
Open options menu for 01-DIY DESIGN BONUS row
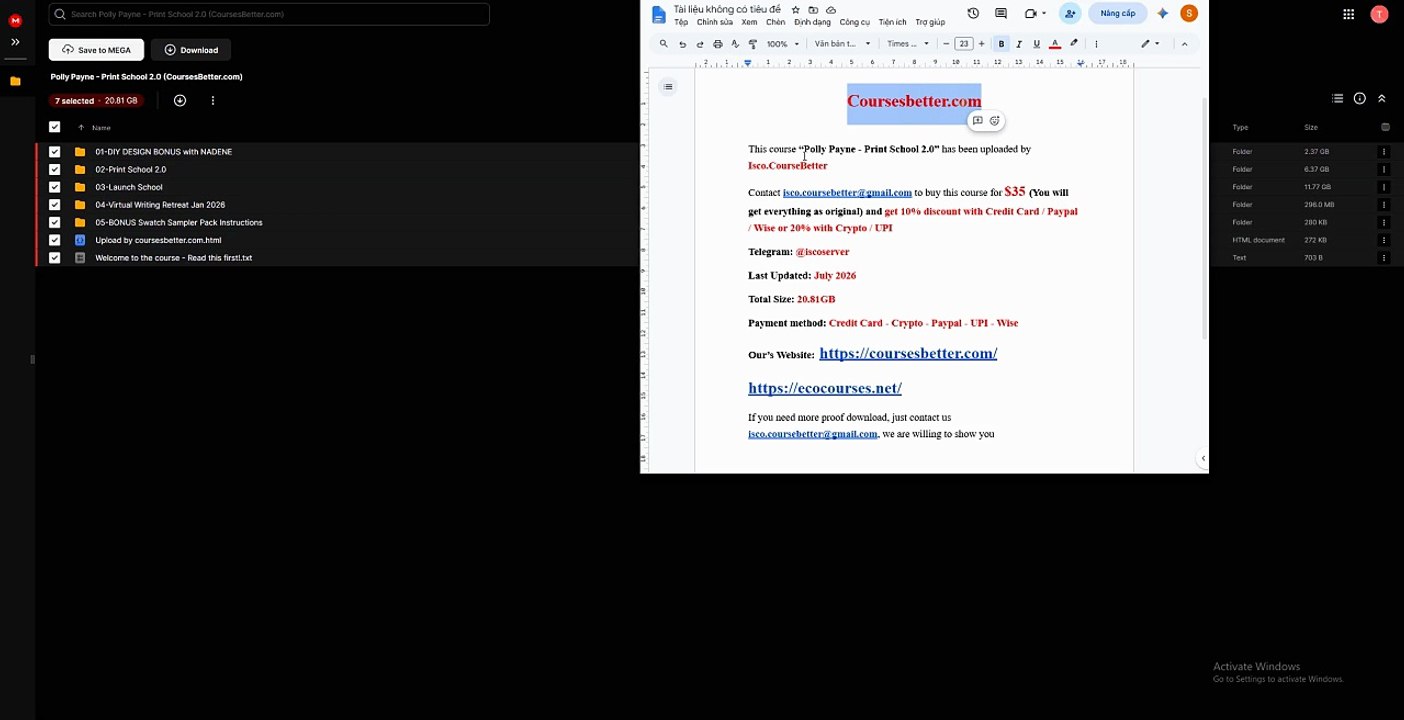tap(1384, 152)
